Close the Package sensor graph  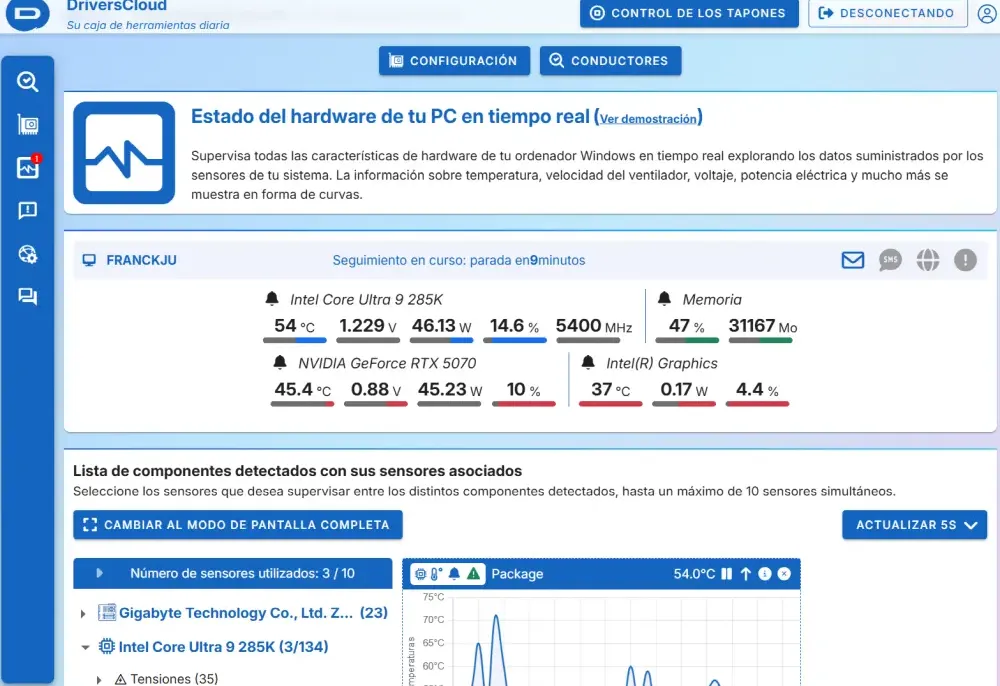pos(784,574)
